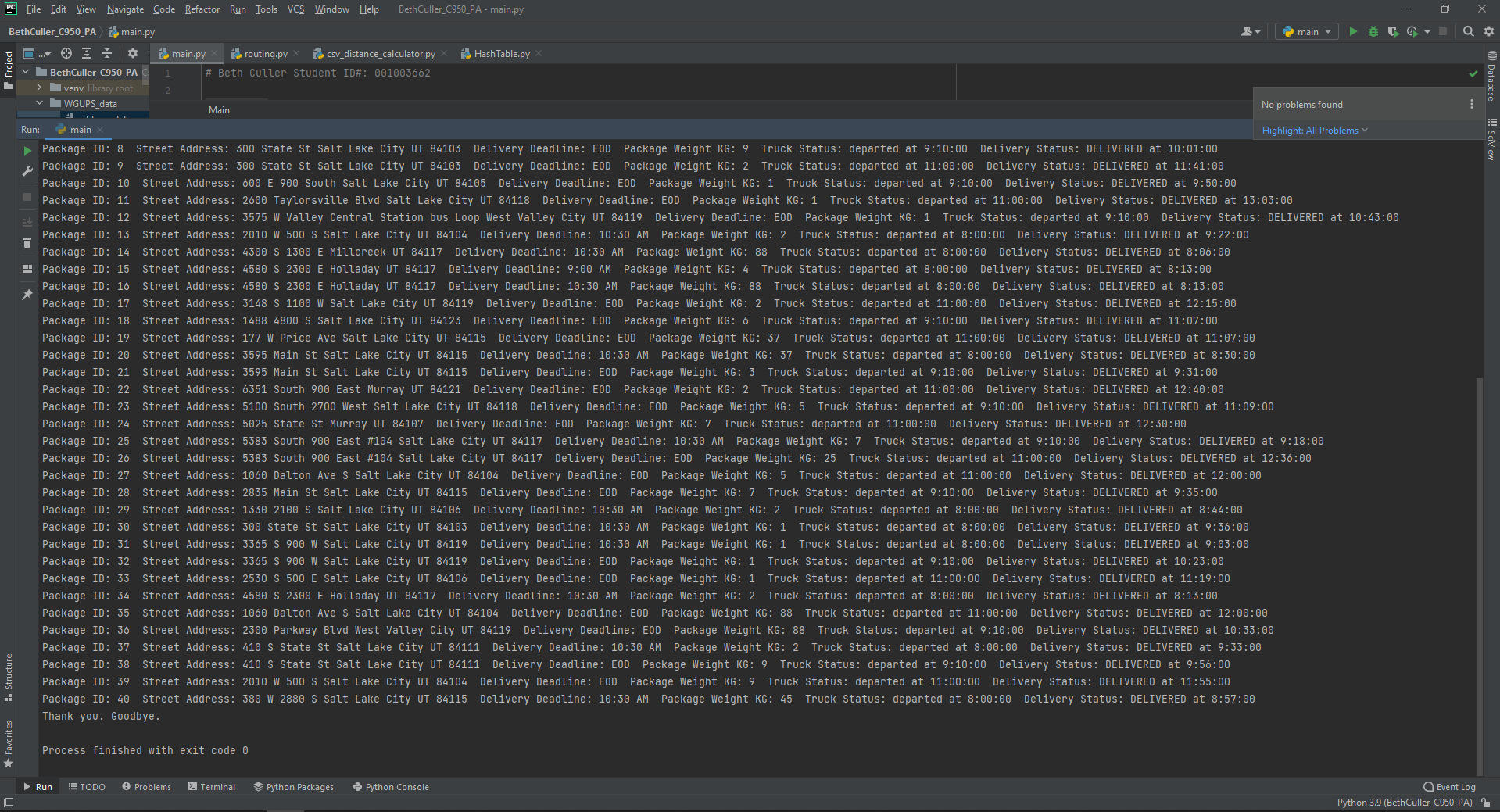This screenshot has width=1500, height=812.
Task: Open the File menu
Action: click(x=34, y=9)
